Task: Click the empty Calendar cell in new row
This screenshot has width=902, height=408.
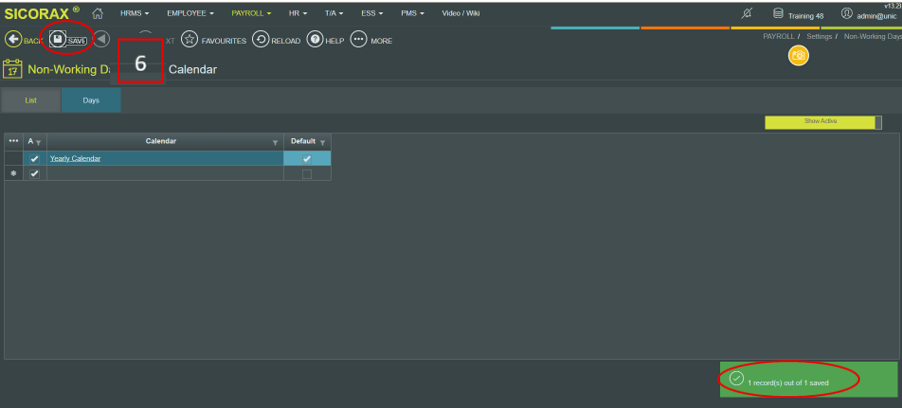Action: tap(165, 174)
